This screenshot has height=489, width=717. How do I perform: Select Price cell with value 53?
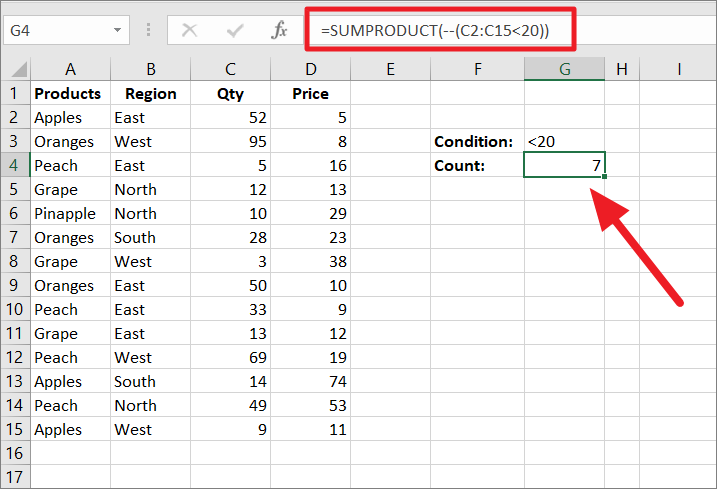(x=310, y=405)
